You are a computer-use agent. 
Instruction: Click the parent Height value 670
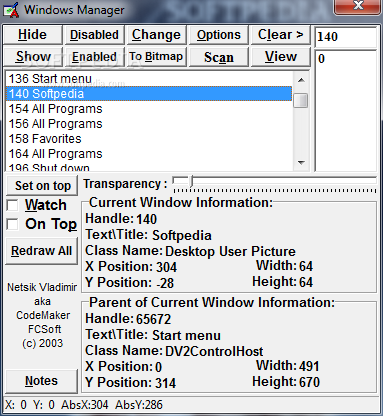click(x=309, y=382)
